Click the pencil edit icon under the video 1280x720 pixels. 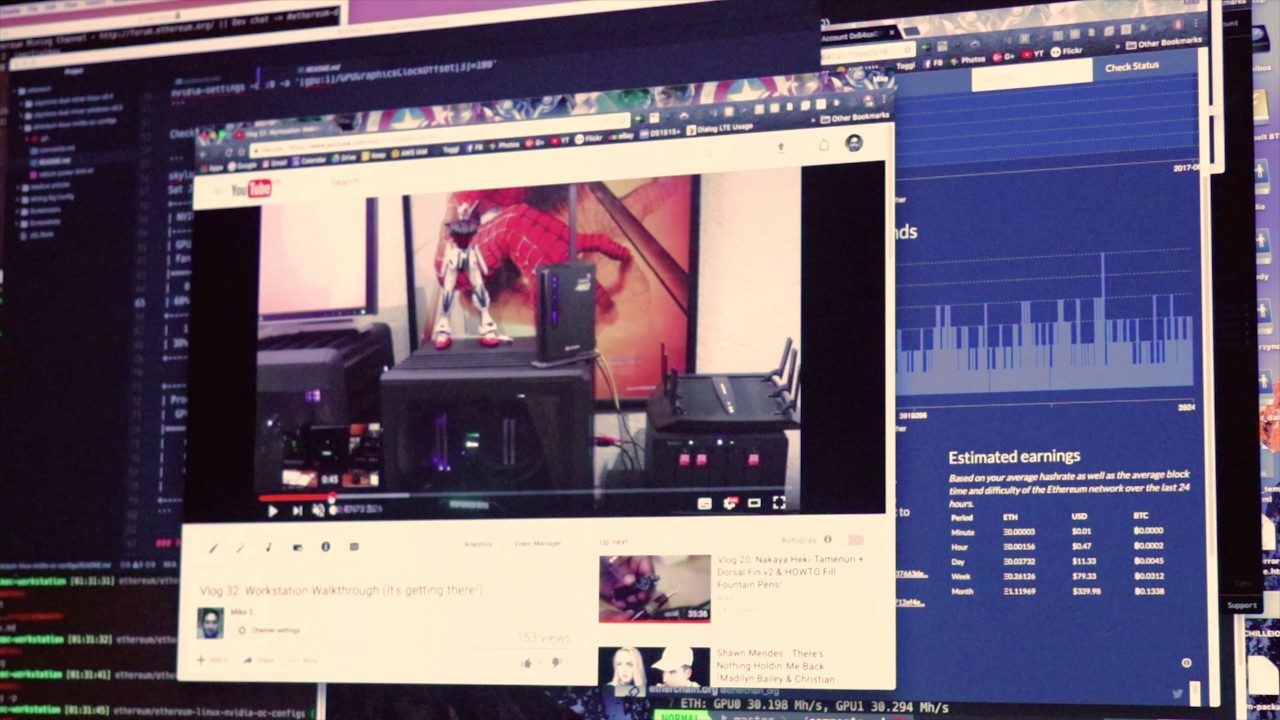pyautogui.click(x=212, y=548)
